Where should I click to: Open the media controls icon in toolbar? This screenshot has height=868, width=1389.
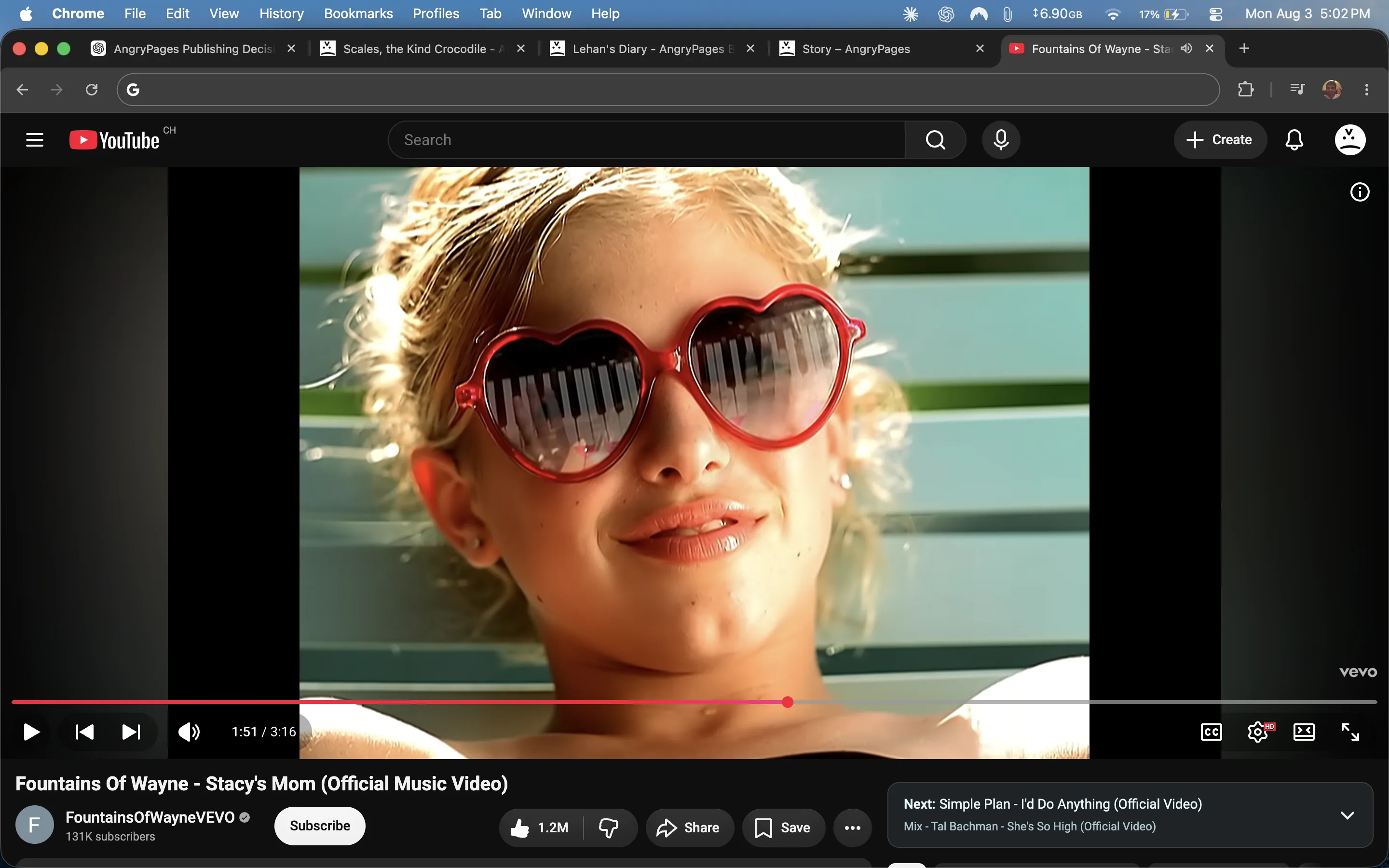(1297, 90)
